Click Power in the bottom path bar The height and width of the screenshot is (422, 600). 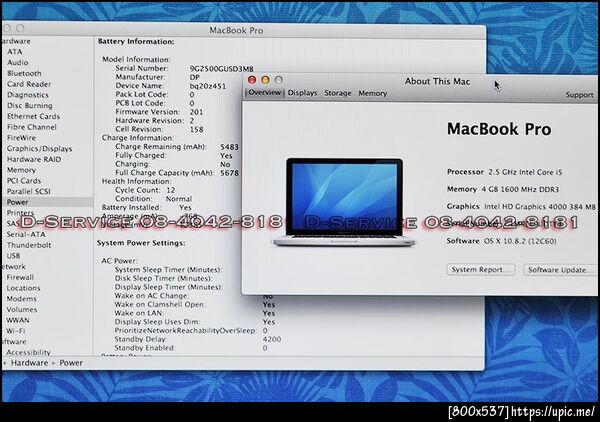(71, 363)
